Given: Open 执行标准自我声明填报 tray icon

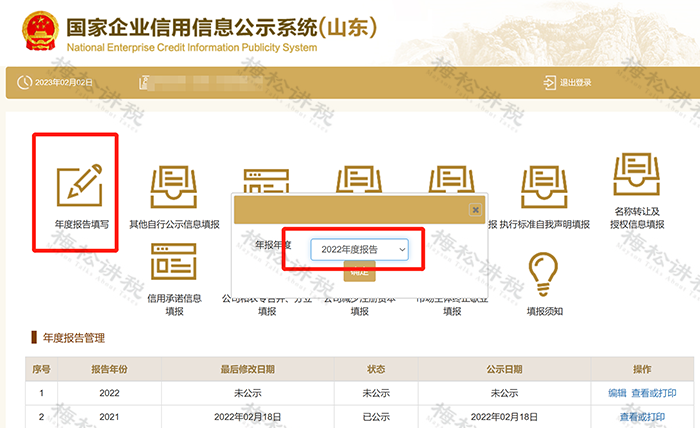Looking at the screenshot, I should [544, 187].
